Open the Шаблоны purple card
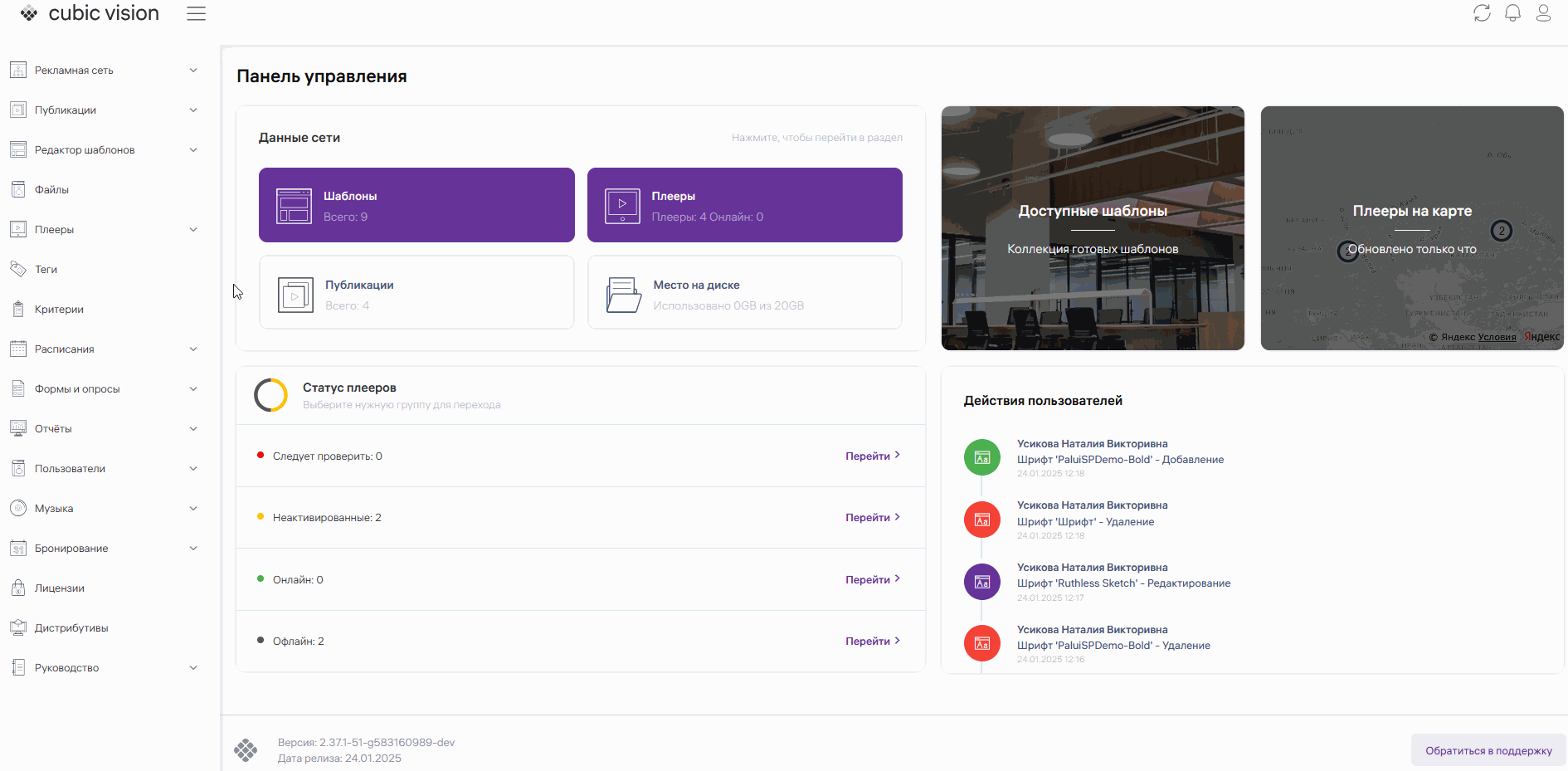This screenshot has height=771, width=1568. [416, 205]
